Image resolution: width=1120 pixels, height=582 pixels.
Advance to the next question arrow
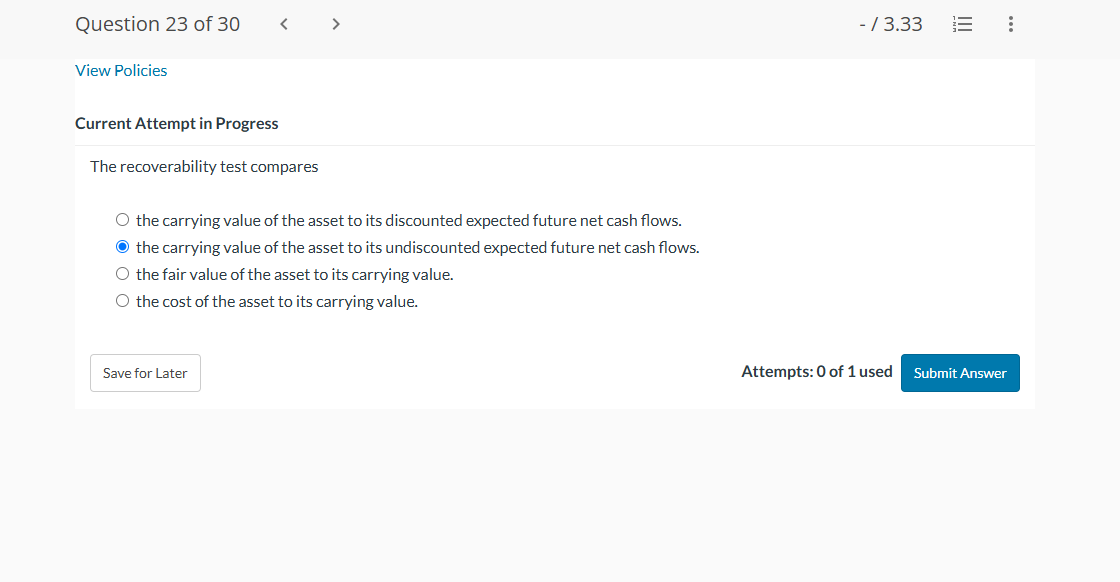(336, 24)
